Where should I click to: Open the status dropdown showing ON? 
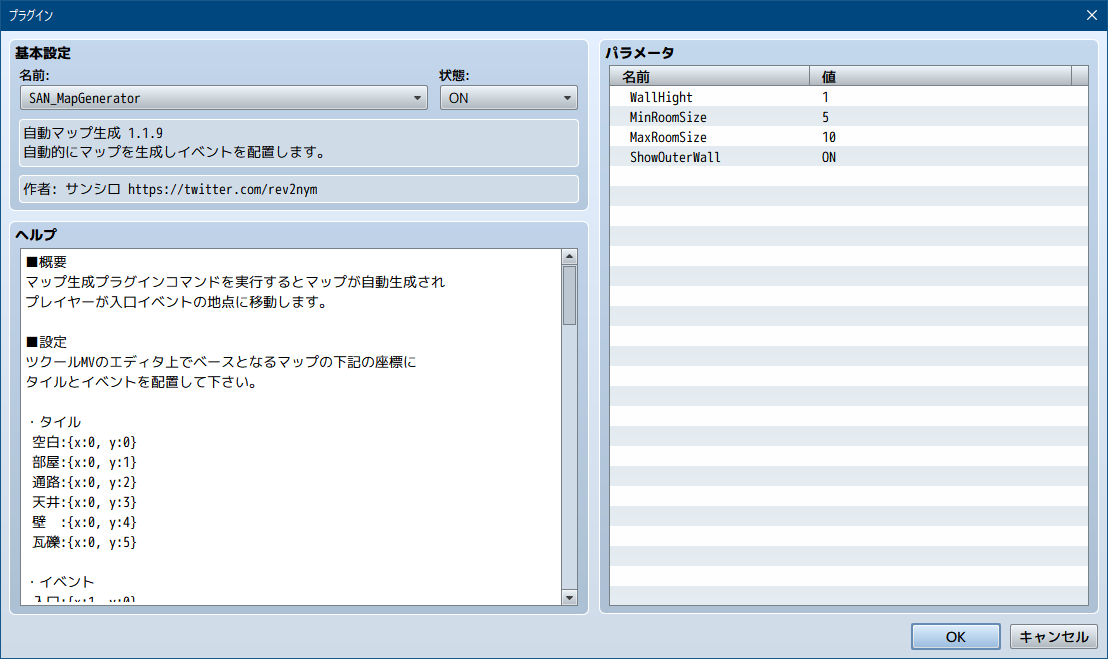pyautogui.click(x=508, y=98)
